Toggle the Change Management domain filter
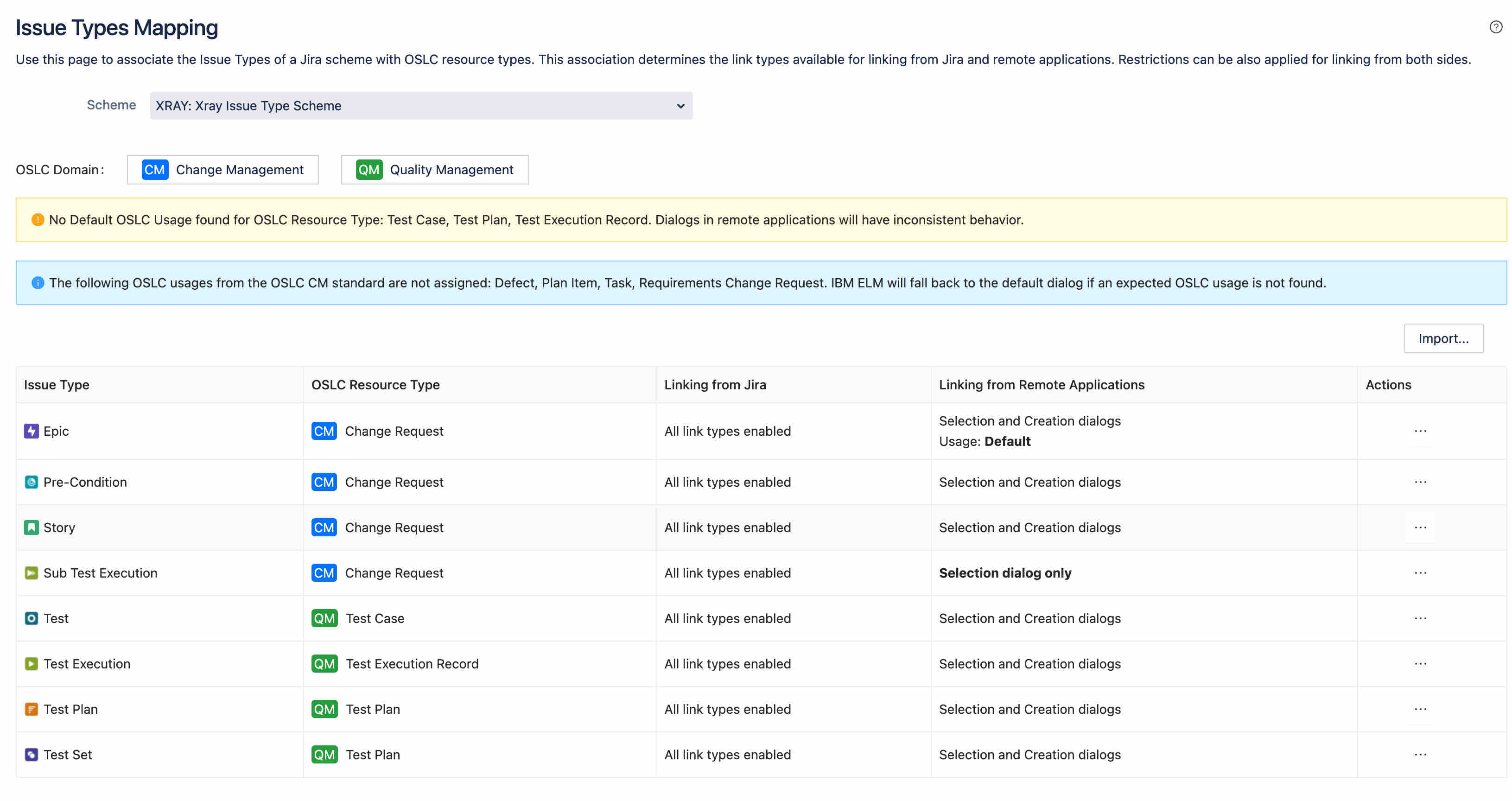 click(222, 170)
